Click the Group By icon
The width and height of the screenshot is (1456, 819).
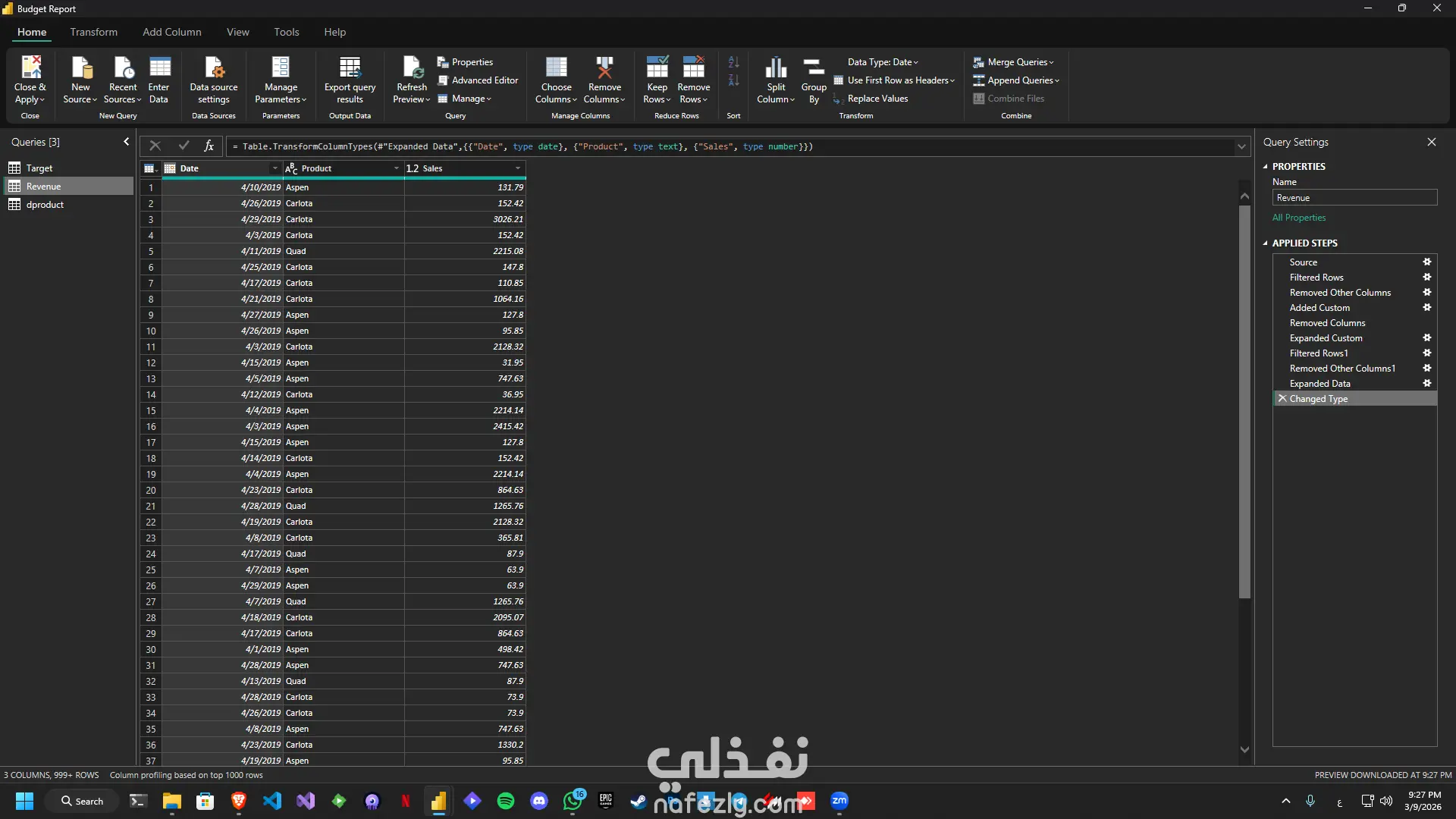click(x=814, y=68)
